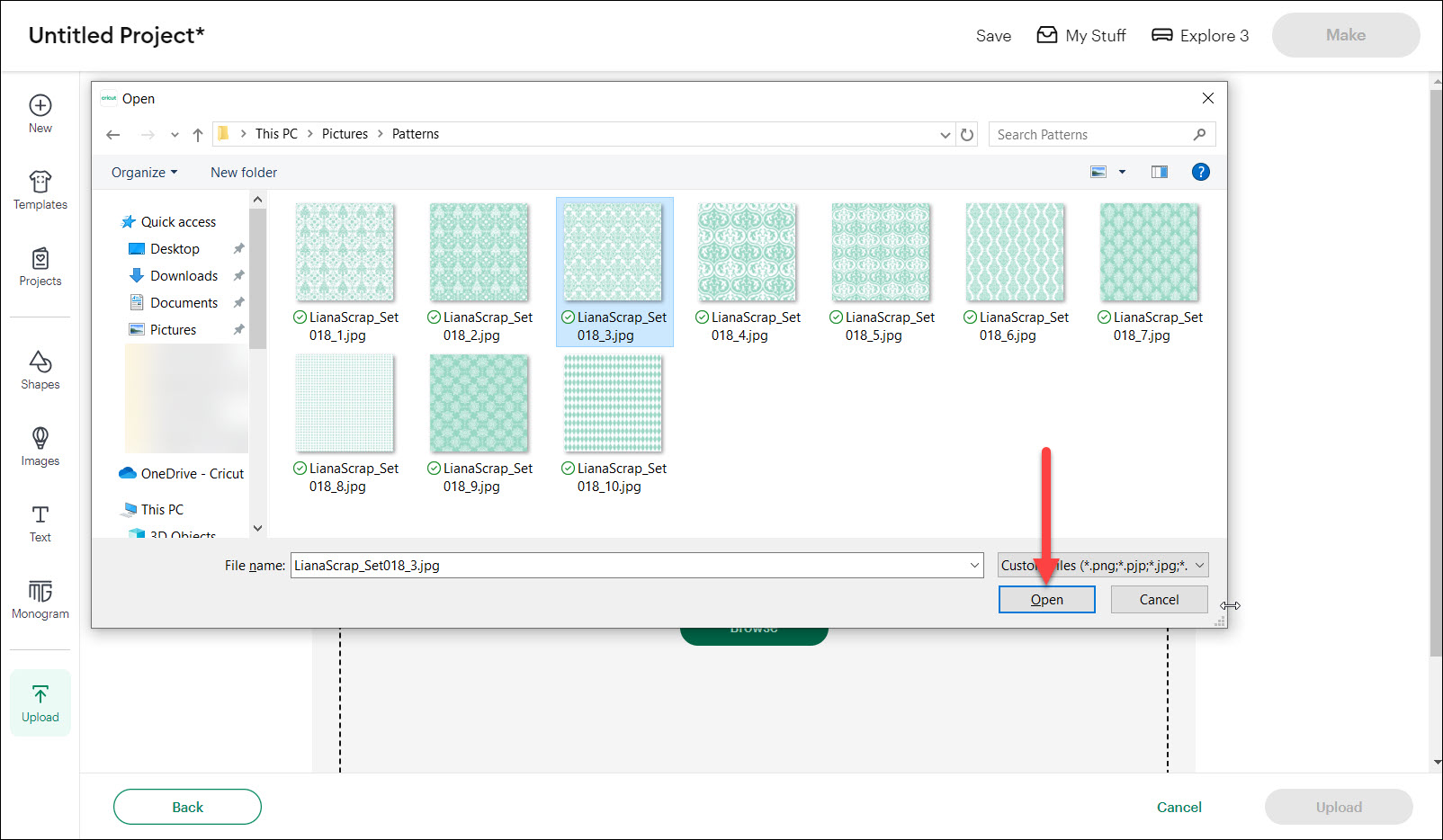Image resolution: width=1443 pixels, height=840 pixels.
Task: Open the Images library
Action: (x=40, y=446)
